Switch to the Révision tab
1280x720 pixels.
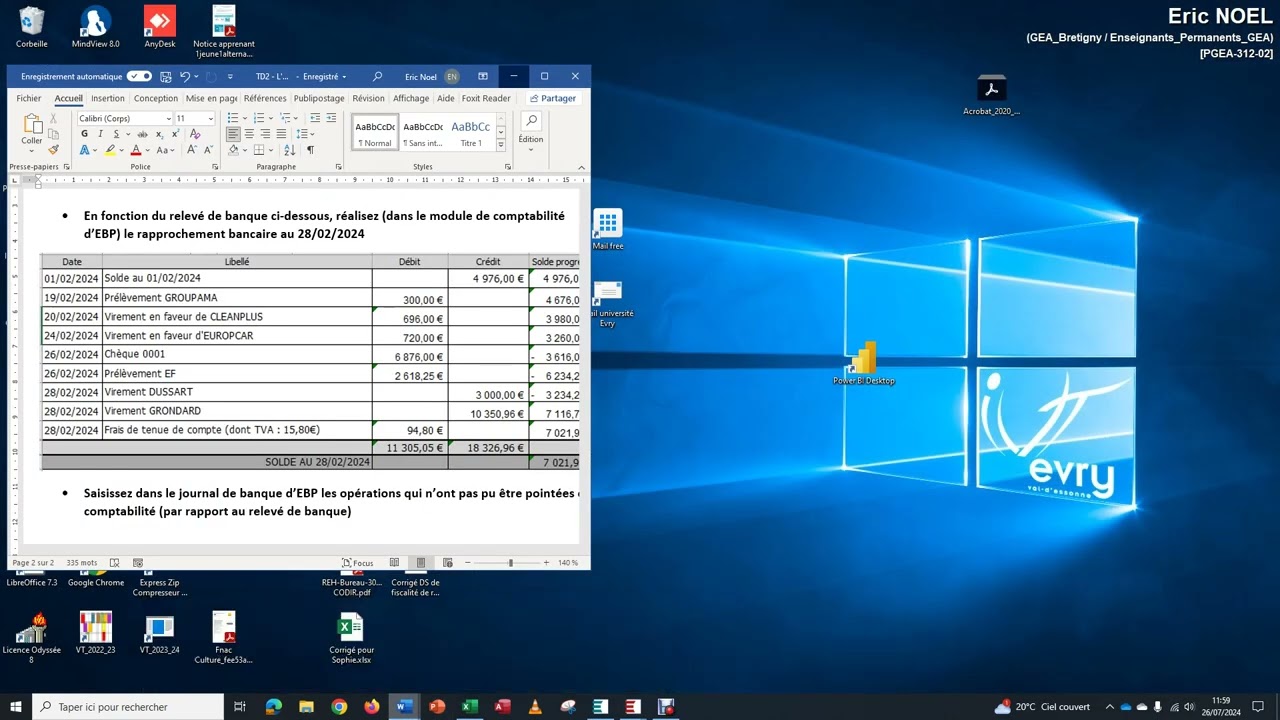(368, 98)
